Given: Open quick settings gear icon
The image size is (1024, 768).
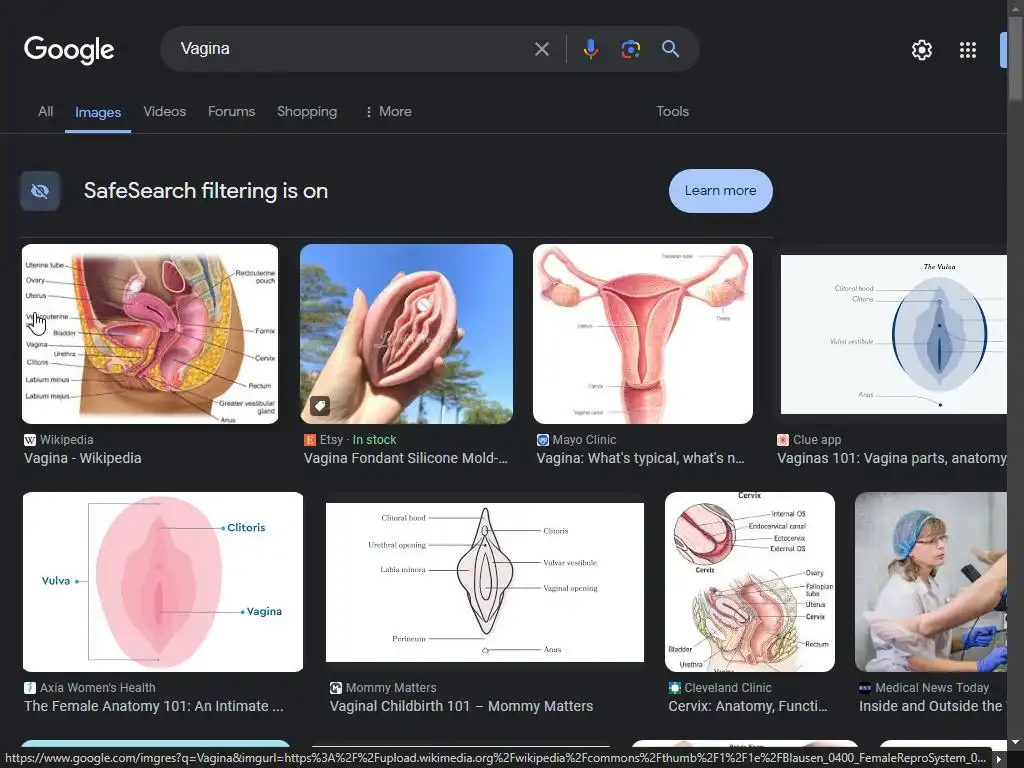Looking at the screenshot, I should 921,50.
